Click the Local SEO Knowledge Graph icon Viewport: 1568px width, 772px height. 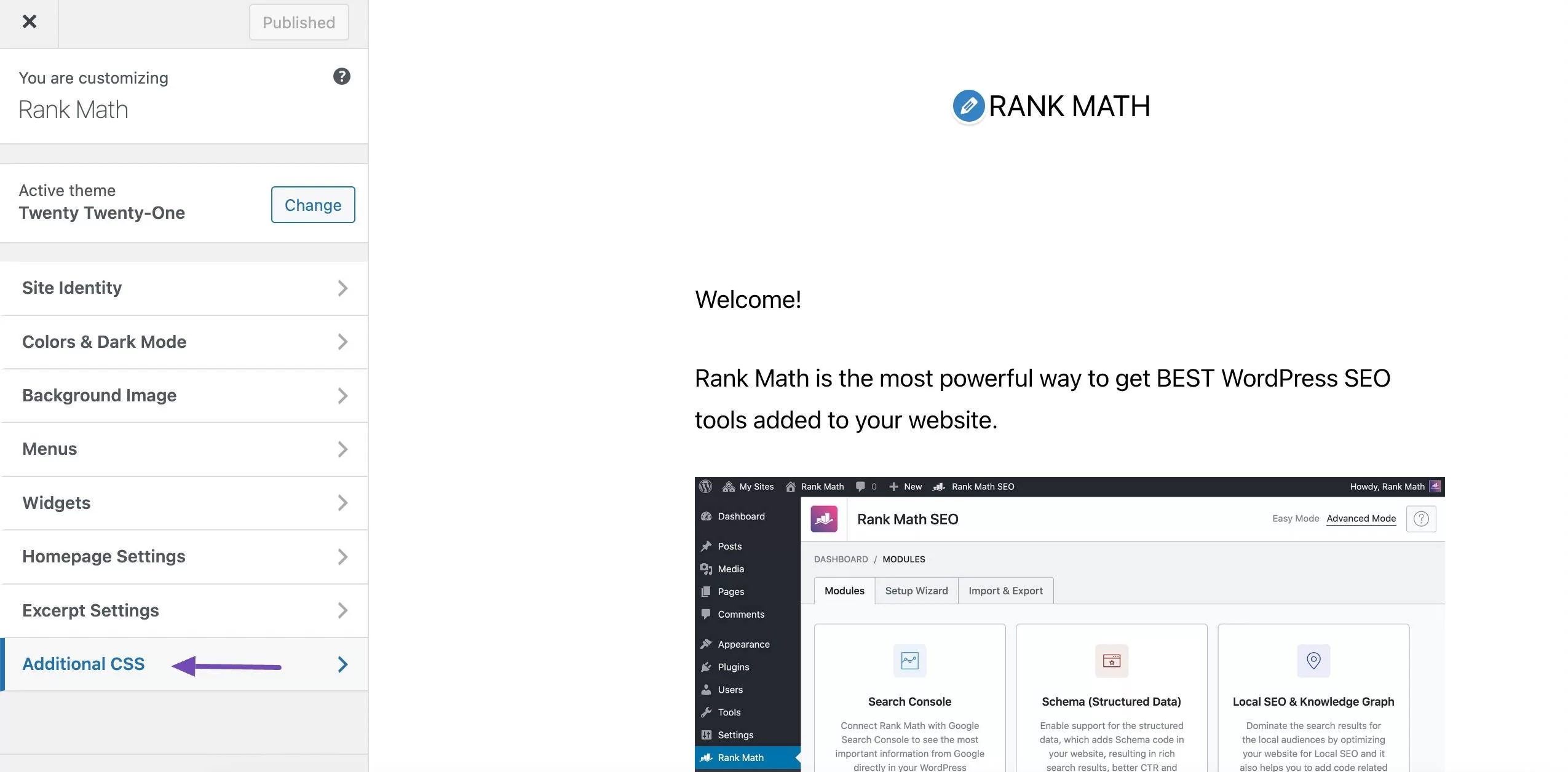pyautogui.click(x=1312, y=660)
